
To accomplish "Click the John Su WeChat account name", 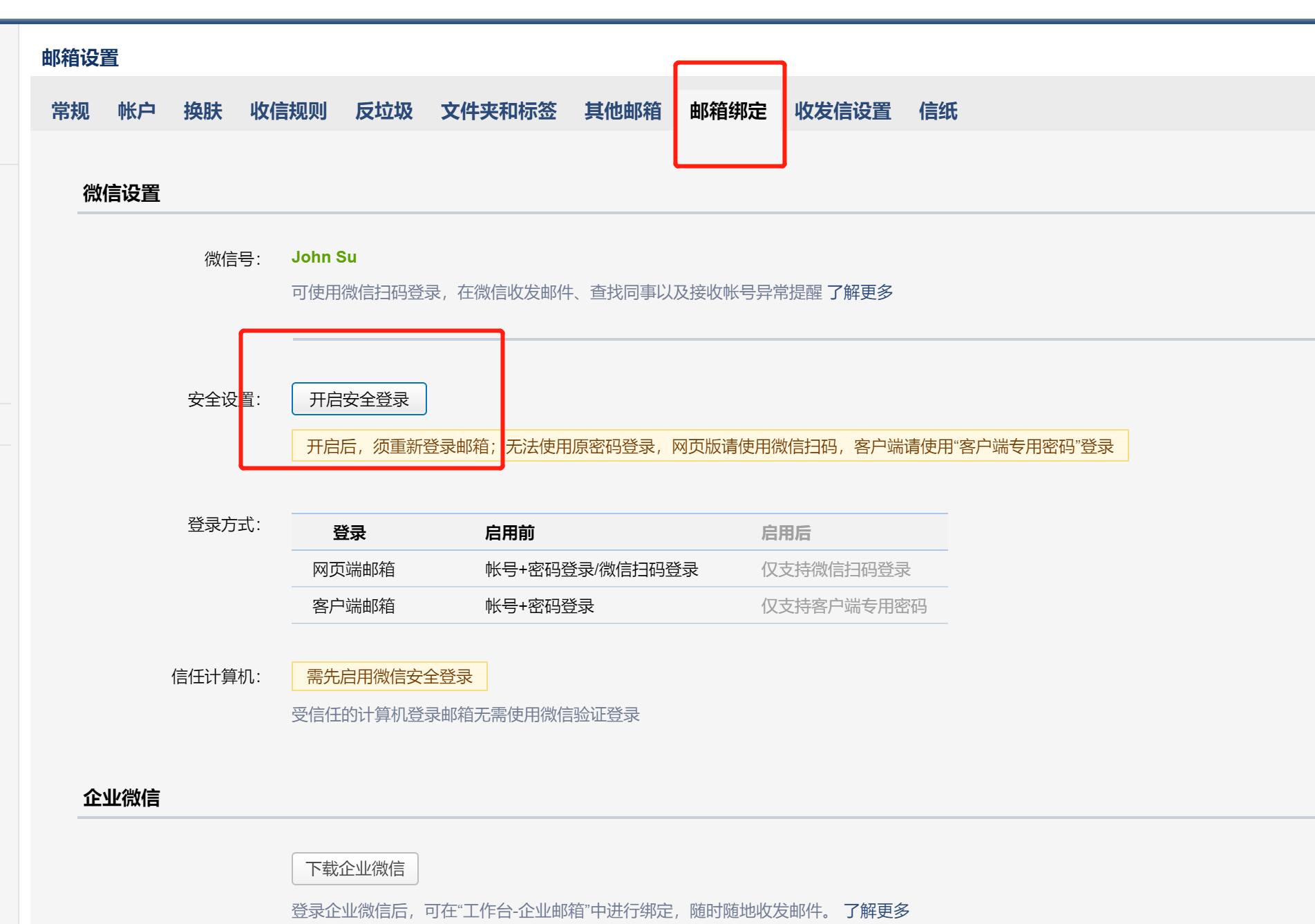I will 324,257.
